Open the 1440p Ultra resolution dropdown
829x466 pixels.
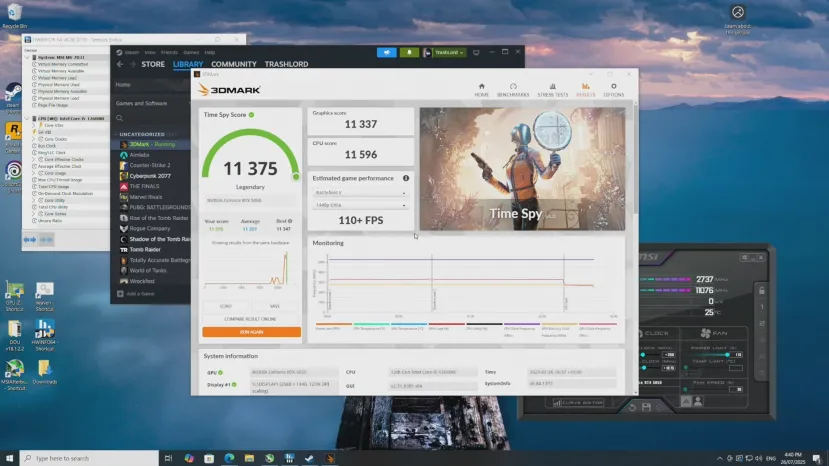click(360, 205)
